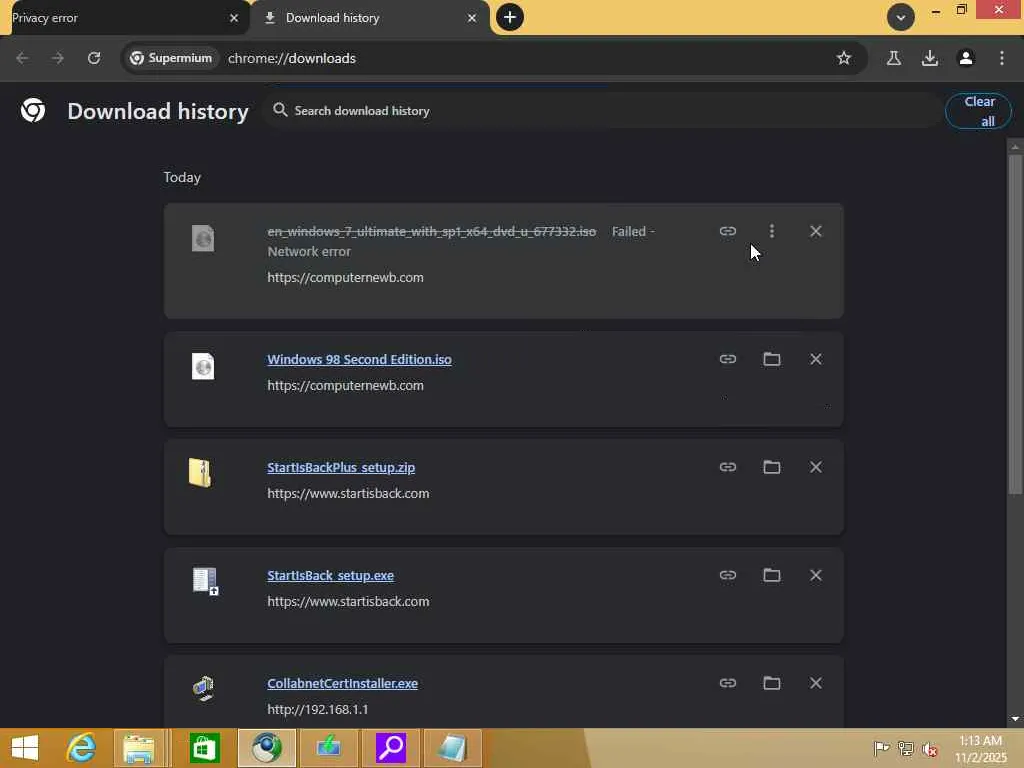The height and width of the screenshot is (768, 1024).
Task: Click the taskbar clock showing 1:13 AM
Action: (980, 748)
